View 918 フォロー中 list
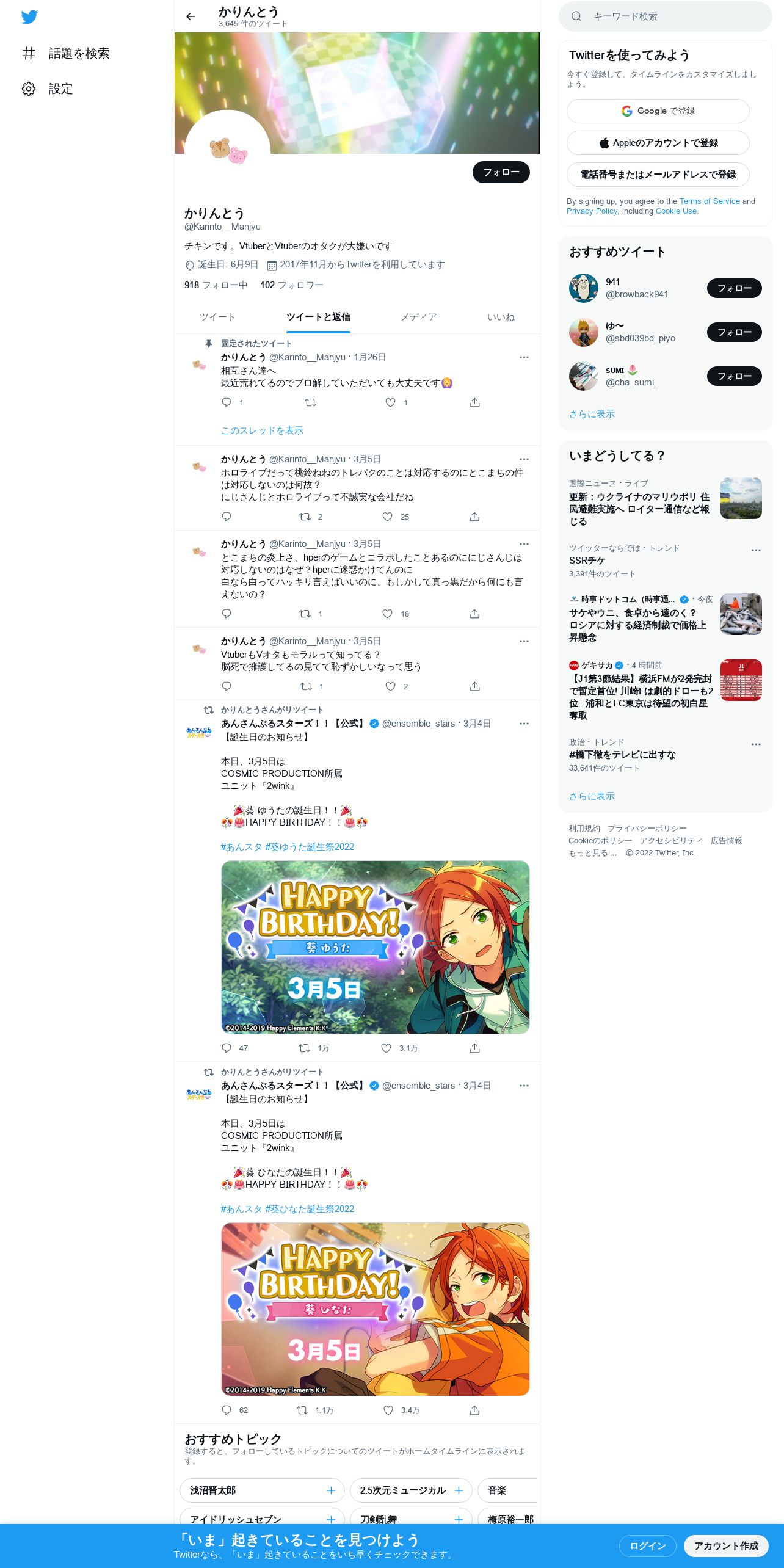The image size is (784, 1568). [x=216, y=285]
